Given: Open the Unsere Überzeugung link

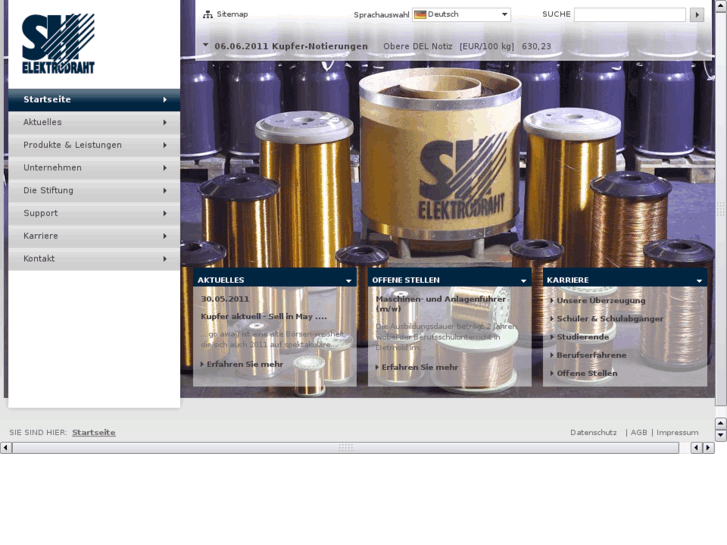Looking at the screenshot, I should coord(601,301).
